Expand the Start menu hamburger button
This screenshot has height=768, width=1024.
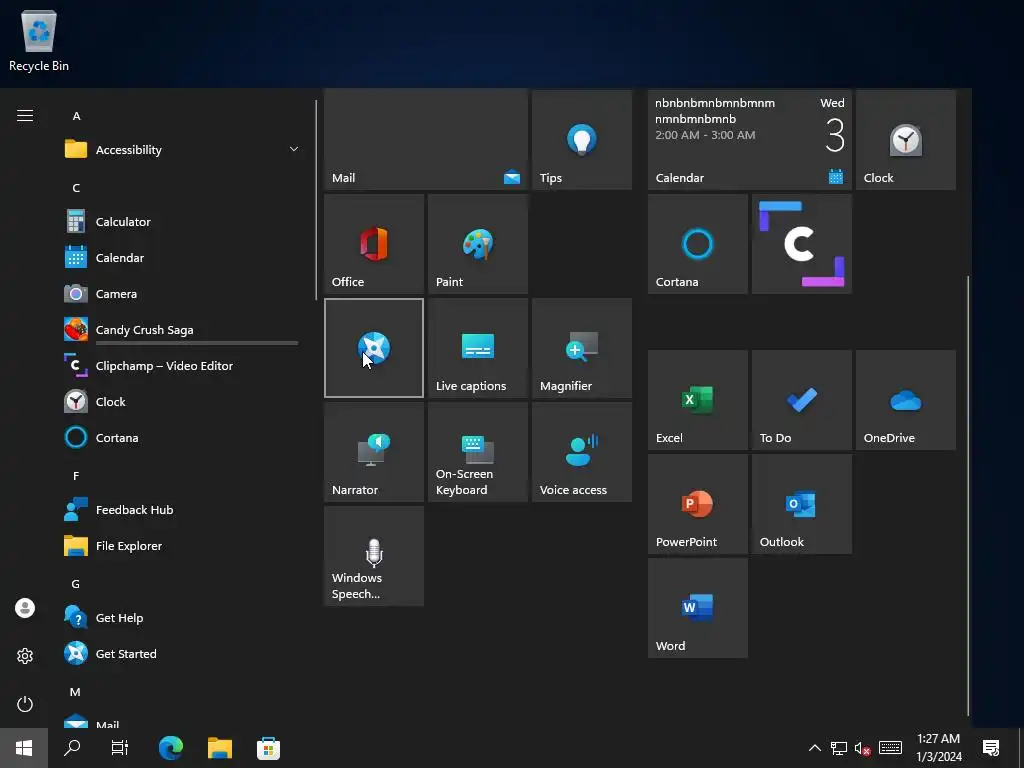pyautogui.click(x=25, y=116)
